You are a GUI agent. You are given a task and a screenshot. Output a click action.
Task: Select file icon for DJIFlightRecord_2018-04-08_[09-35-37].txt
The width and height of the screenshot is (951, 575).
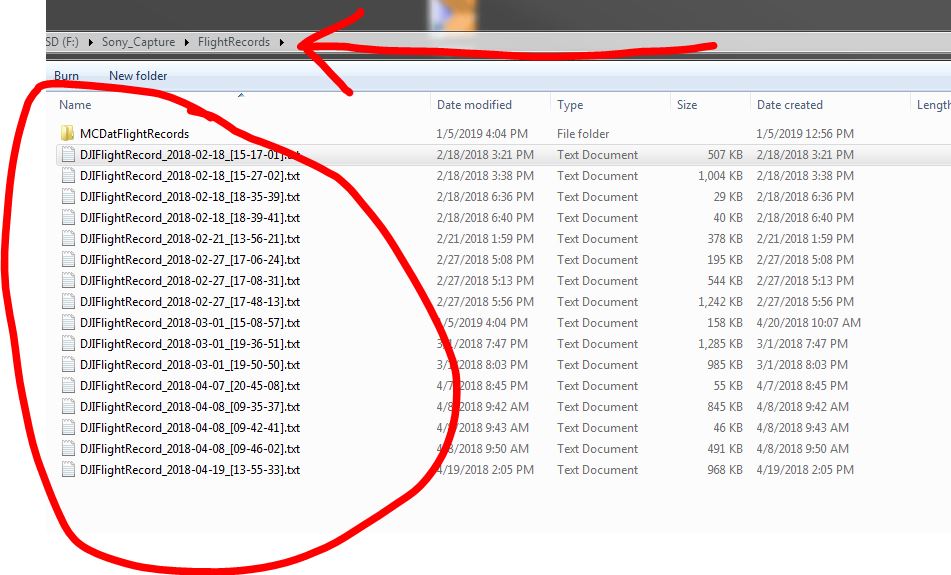tap(68, 406)
